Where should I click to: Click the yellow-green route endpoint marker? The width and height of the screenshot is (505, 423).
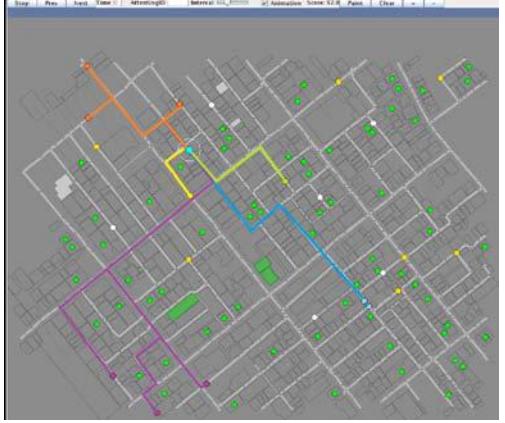tap(285, 182)
